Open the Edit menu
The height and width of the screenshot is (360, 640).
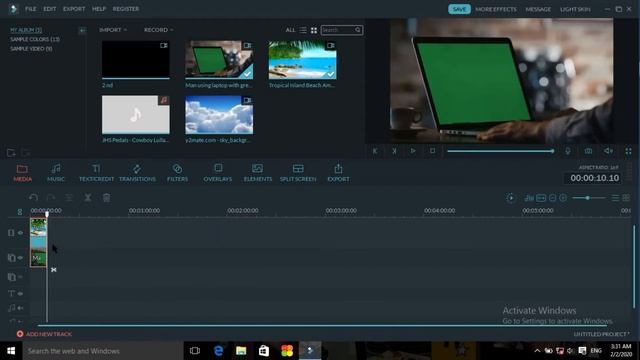pyautogui.click(x=50, y=9)
